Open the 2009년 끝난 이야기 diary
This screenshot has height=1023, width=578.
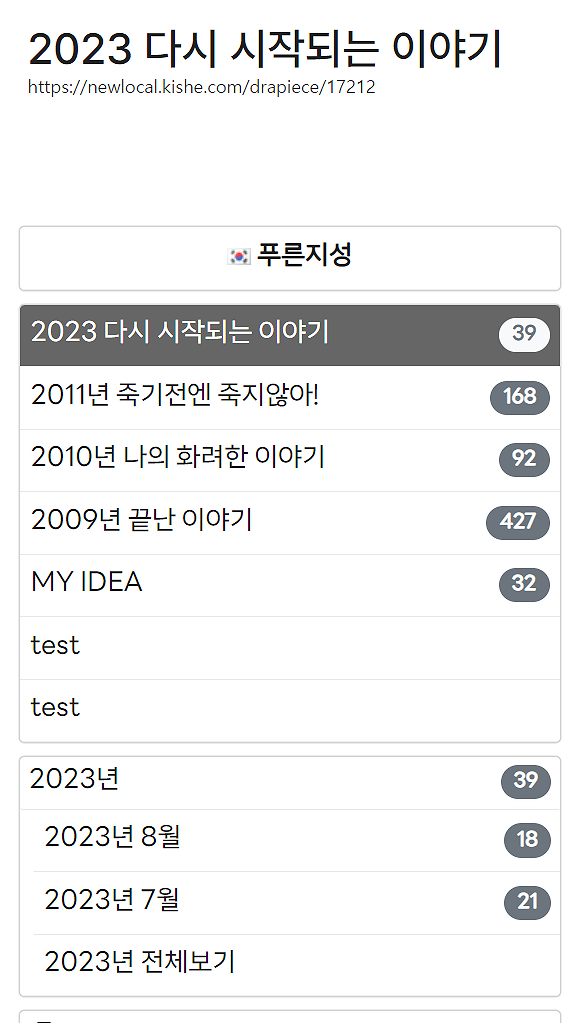coord(290,523)
